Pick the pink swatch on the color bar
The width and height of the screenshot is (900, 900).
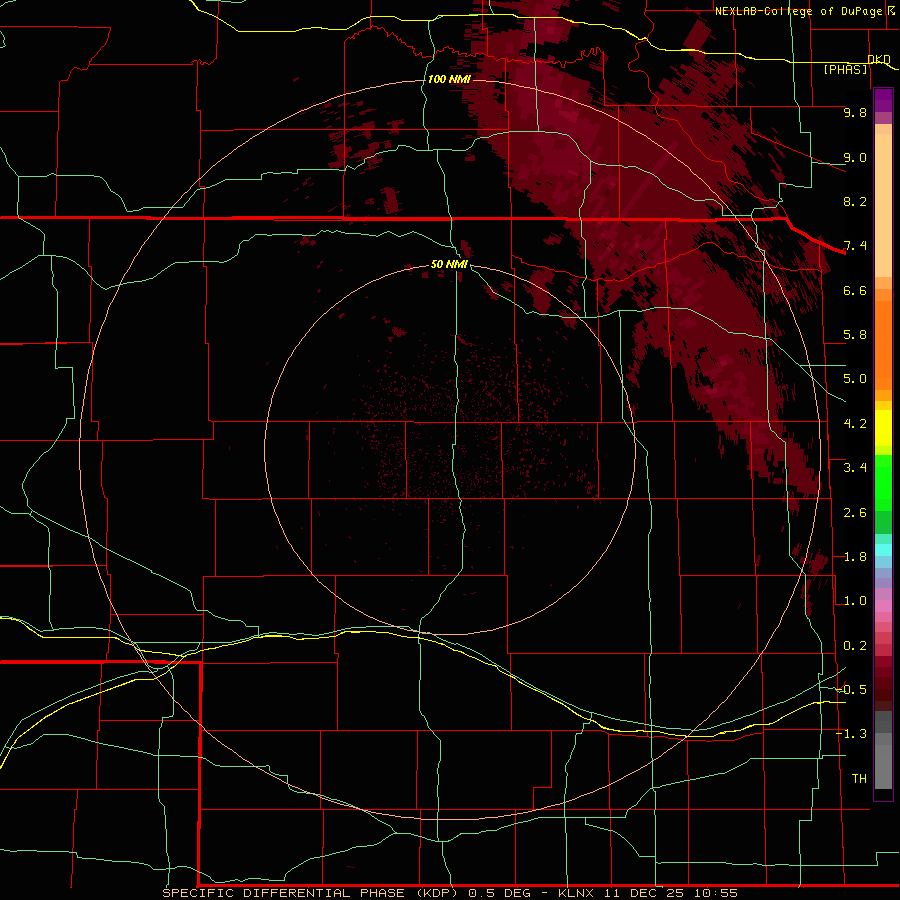click(x=883, y=606)
